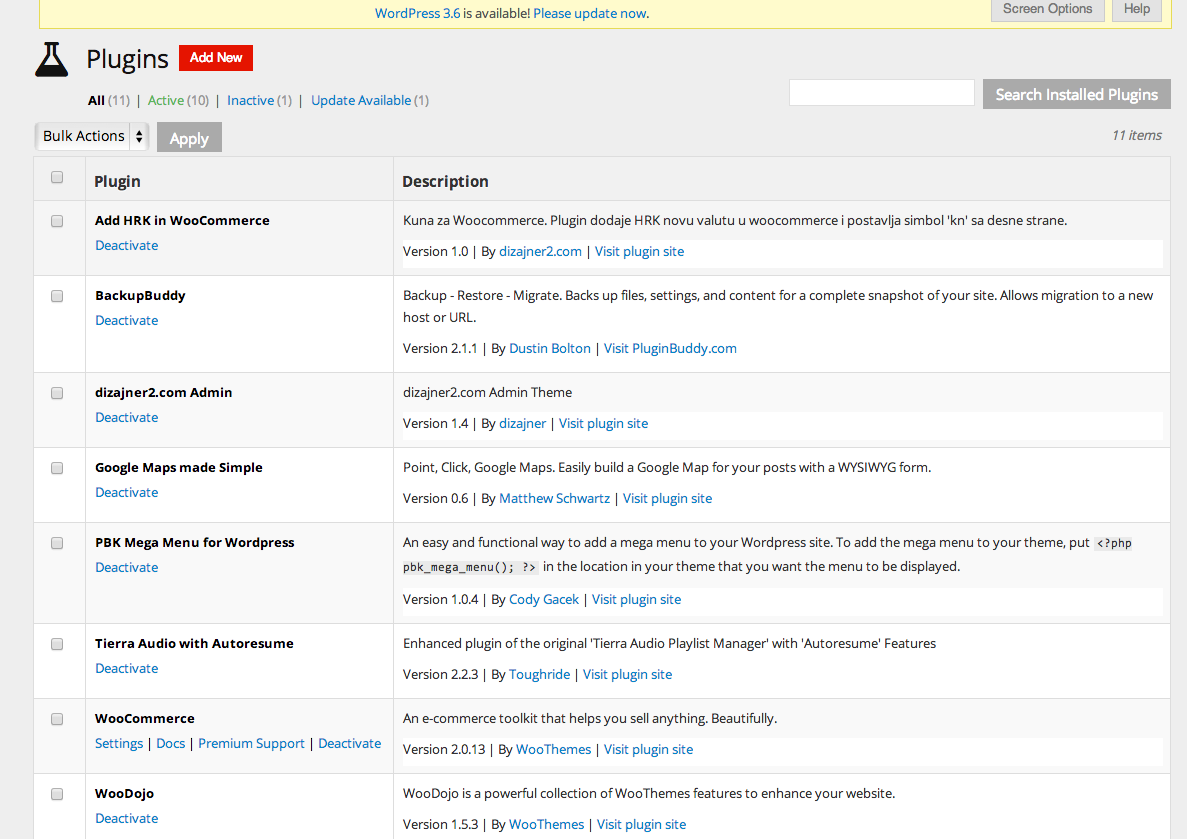Viewport: 1187px width, 839px height.
Task: Visit plugin site for Add HRK
Action: [x=640, y=251]
